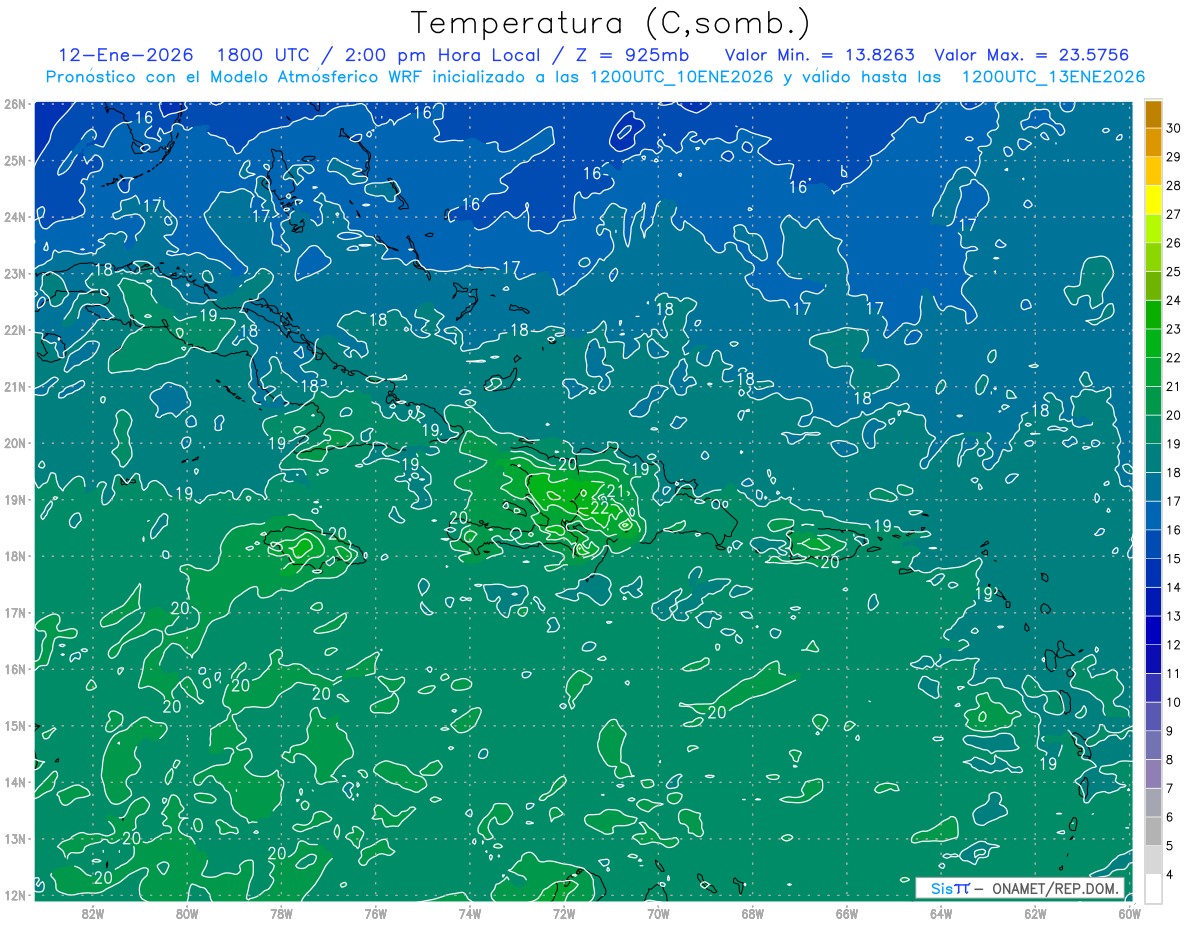Click the gray swatch between 5 and 6
Image resolution: width=1200 pixels, height=927 pixels.
coord(1153,831)
